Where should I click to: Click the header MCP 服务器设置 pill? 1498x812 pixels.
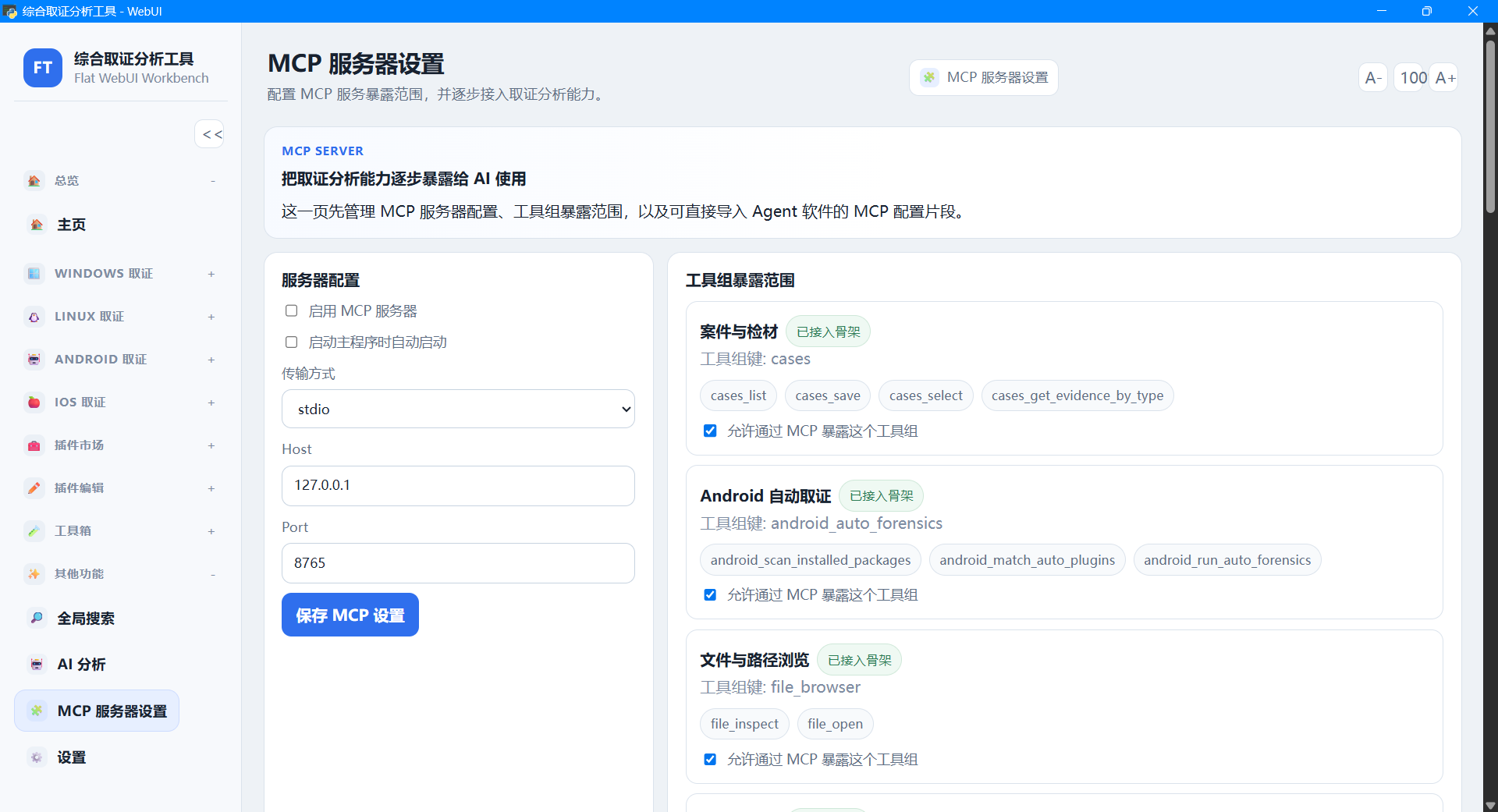(x=984, y=77)
